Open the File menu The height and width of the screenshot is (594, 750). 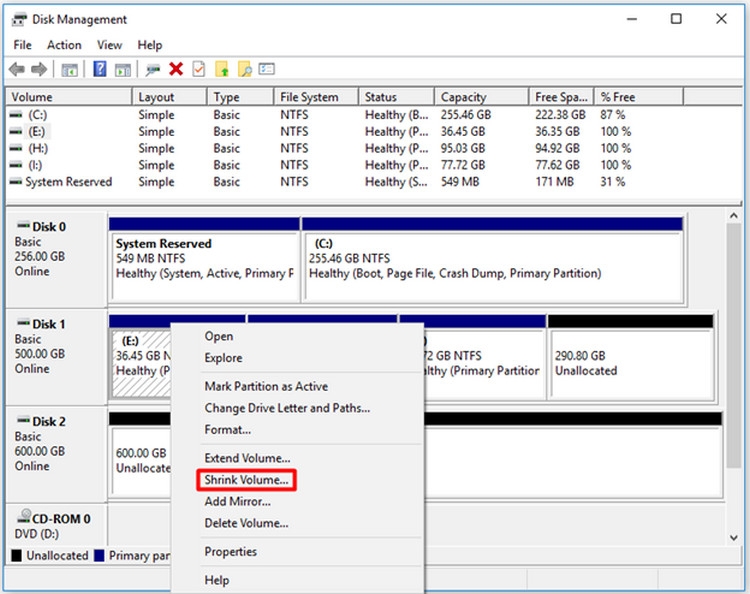coord(22,45)
